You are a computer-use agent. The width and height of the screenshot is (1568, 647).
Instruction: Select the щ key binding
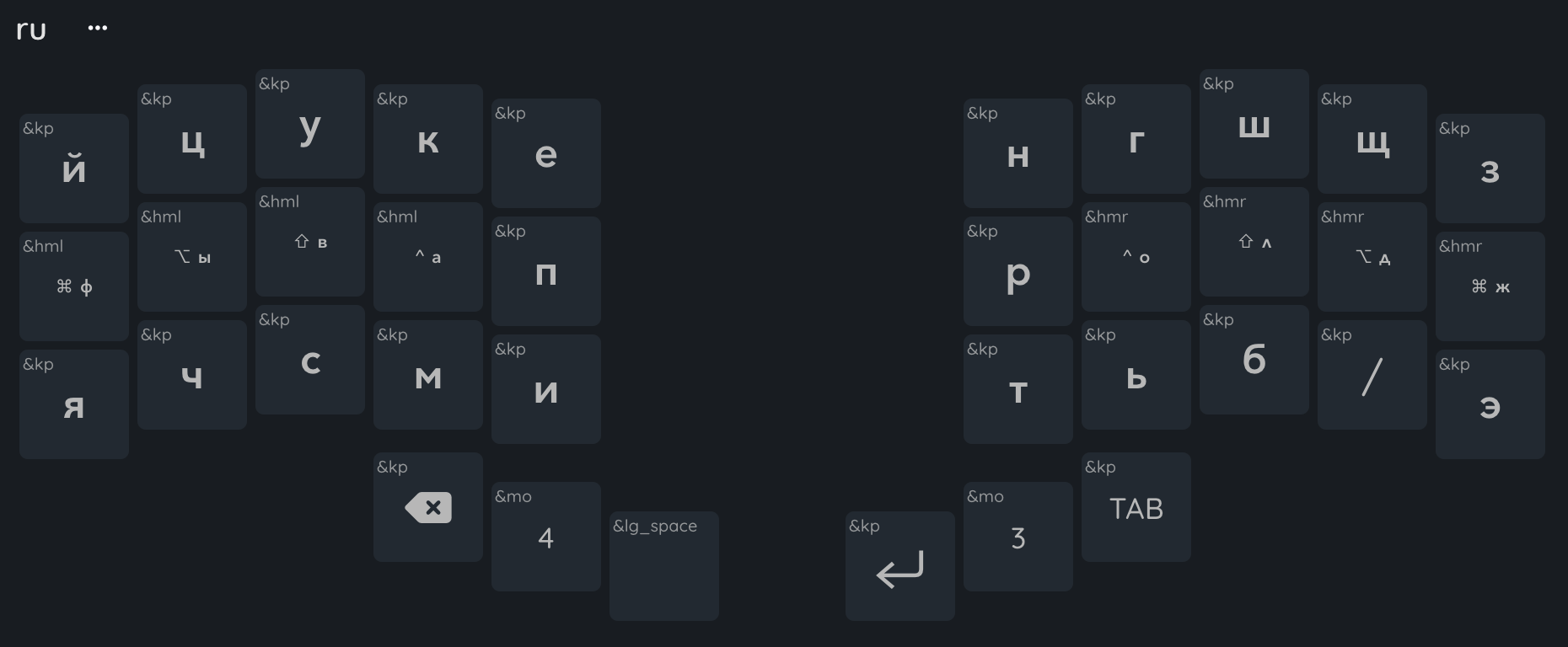(1372, 139)
